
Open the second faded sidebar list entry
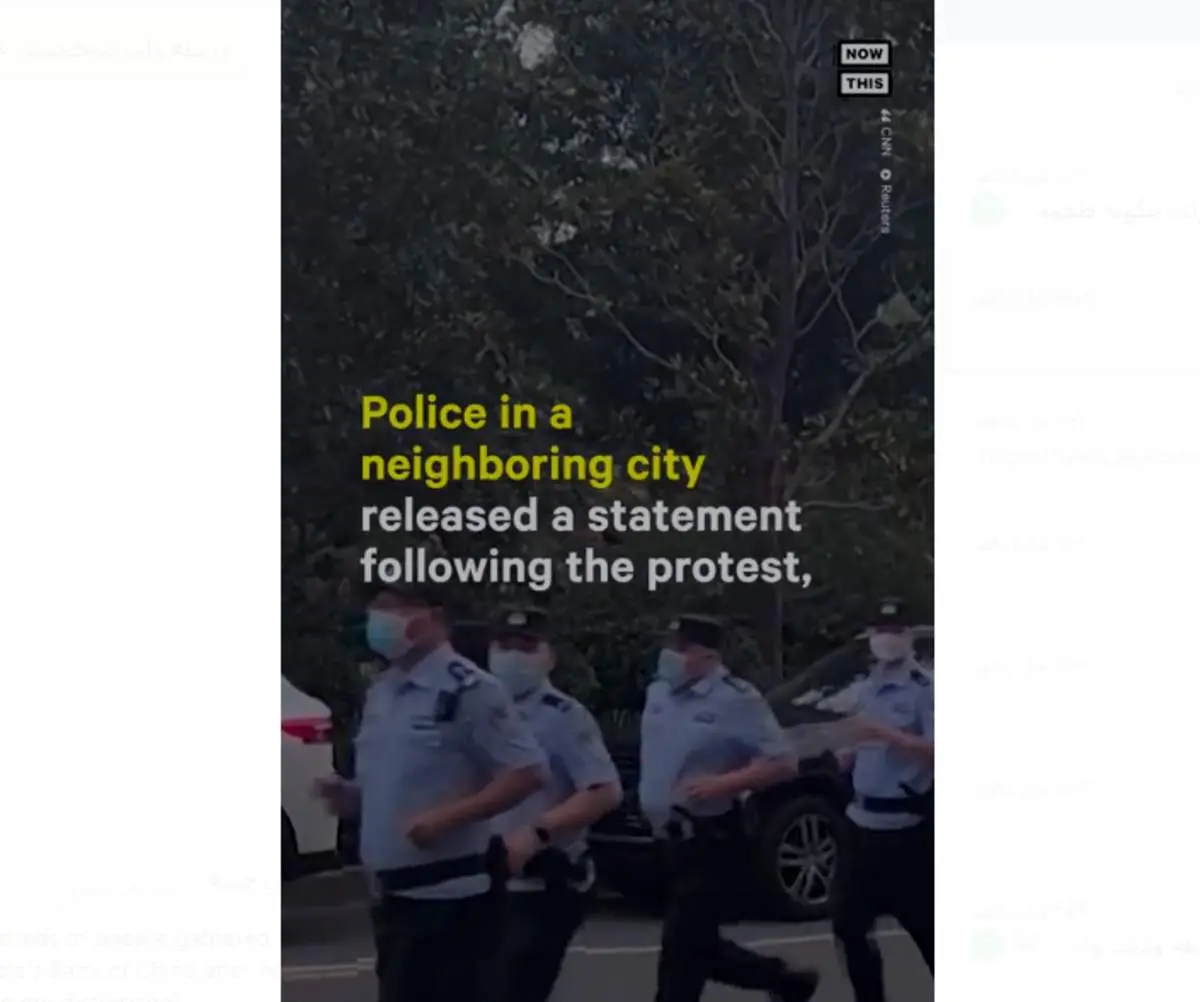click(x=1035, y=297)
